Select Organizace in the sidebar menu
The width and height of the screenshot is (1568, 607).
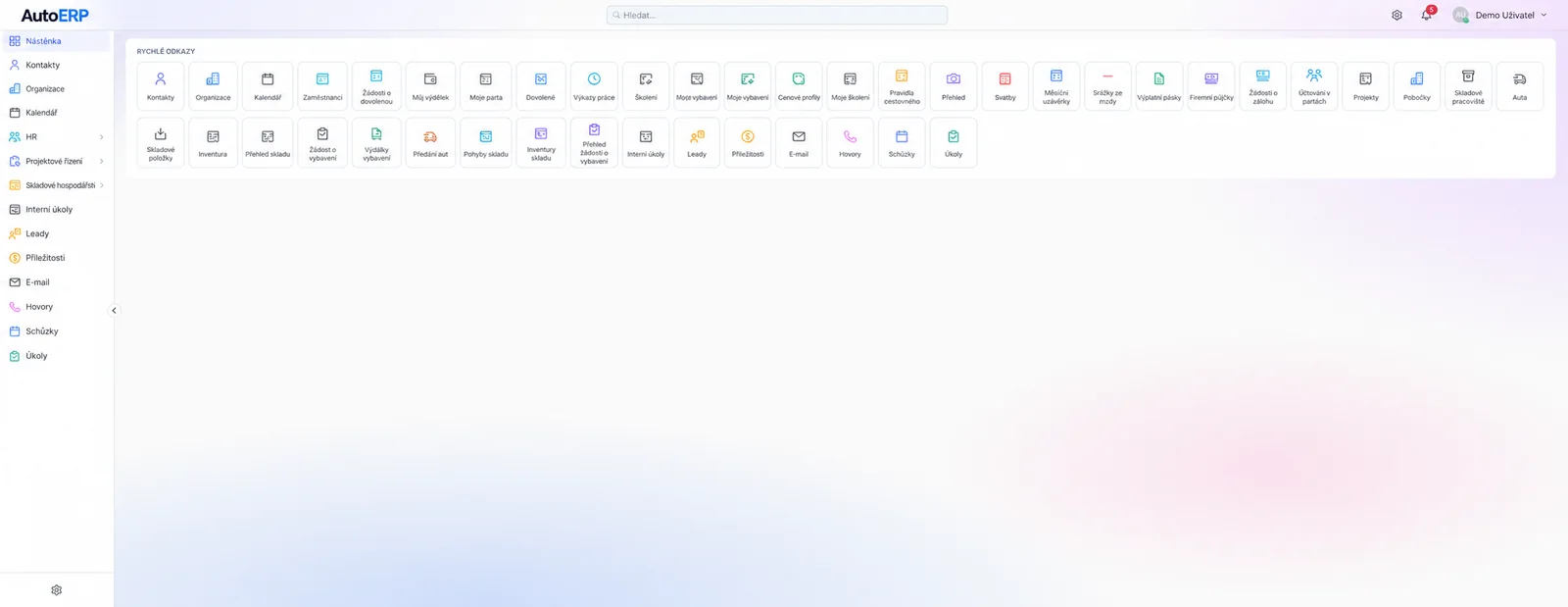pyautogui.click(x=57, y=89)
